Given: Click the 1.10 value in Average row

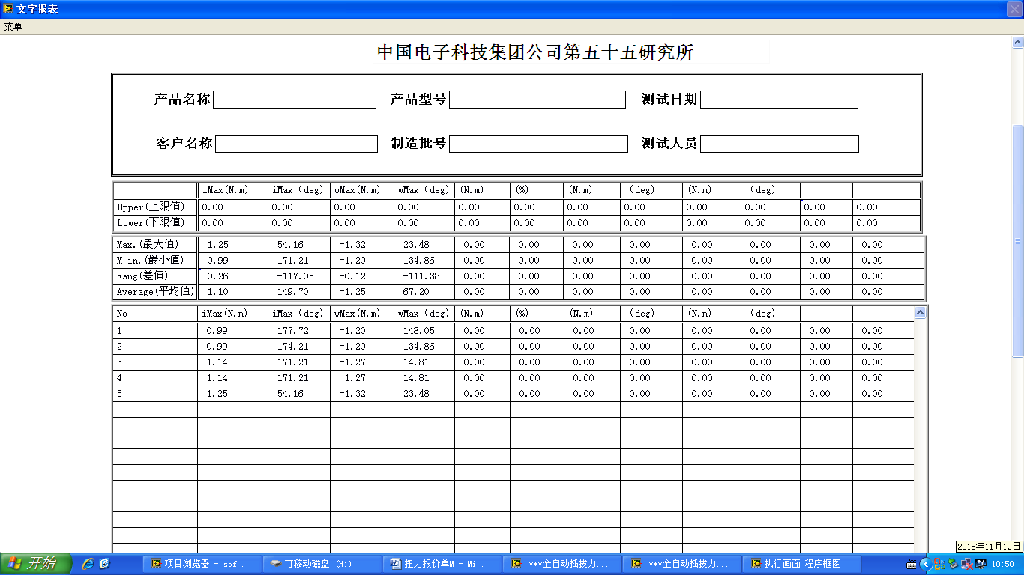Looking at the screenshot, I should 217,291.
